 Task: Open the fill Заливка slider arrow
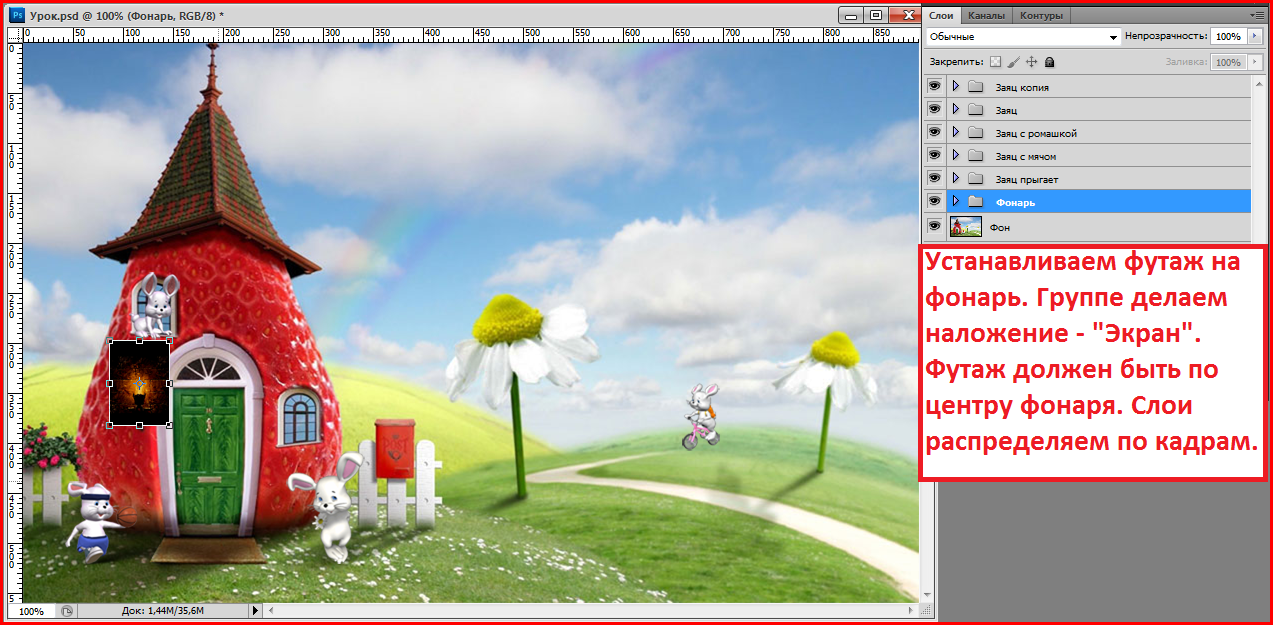[x=1254, y=62]
